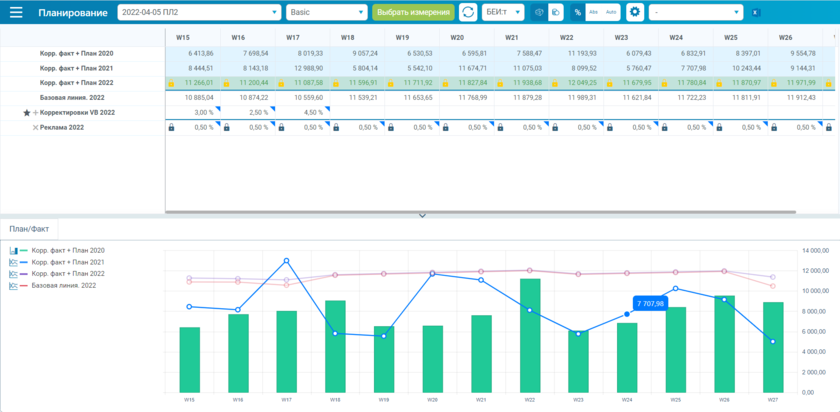Click the yellow lock in W15 of Корр. факт + План 2022
The width and height of the screenshot is (840, 412).
click(x=171, y=82)
